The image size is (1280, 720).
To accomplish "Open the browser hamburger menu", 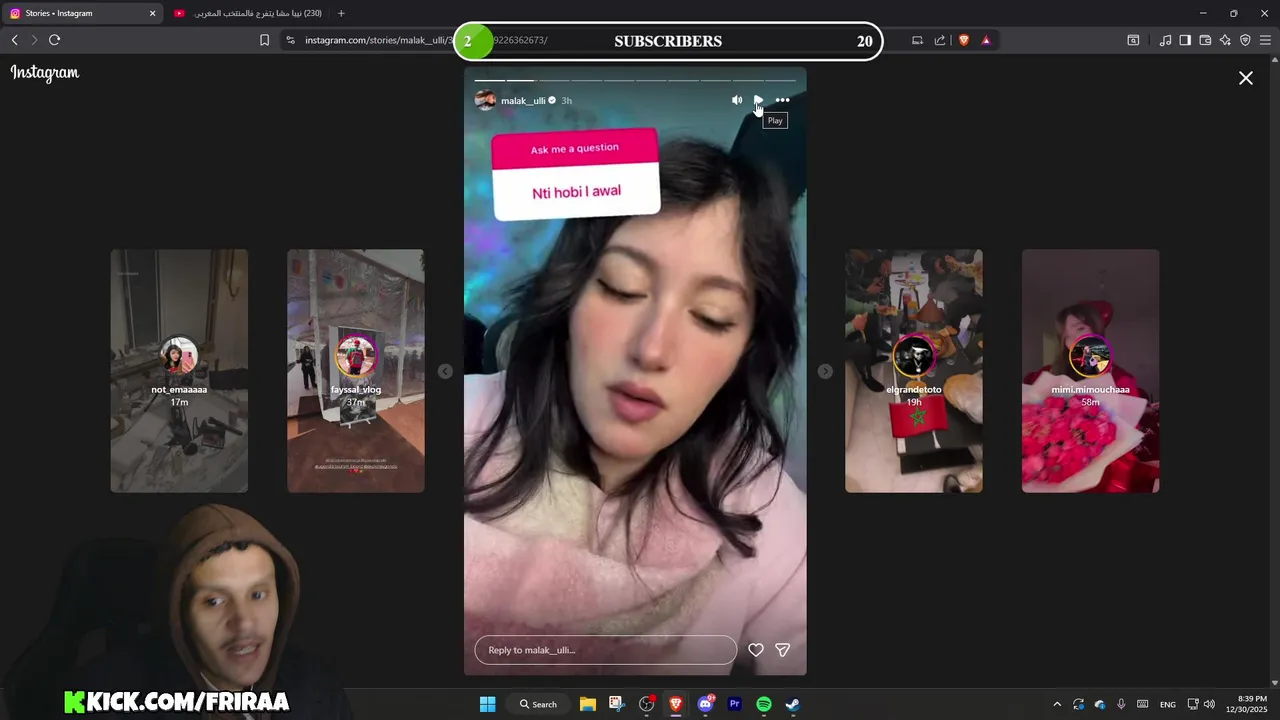I will [x=1265, y=40].
